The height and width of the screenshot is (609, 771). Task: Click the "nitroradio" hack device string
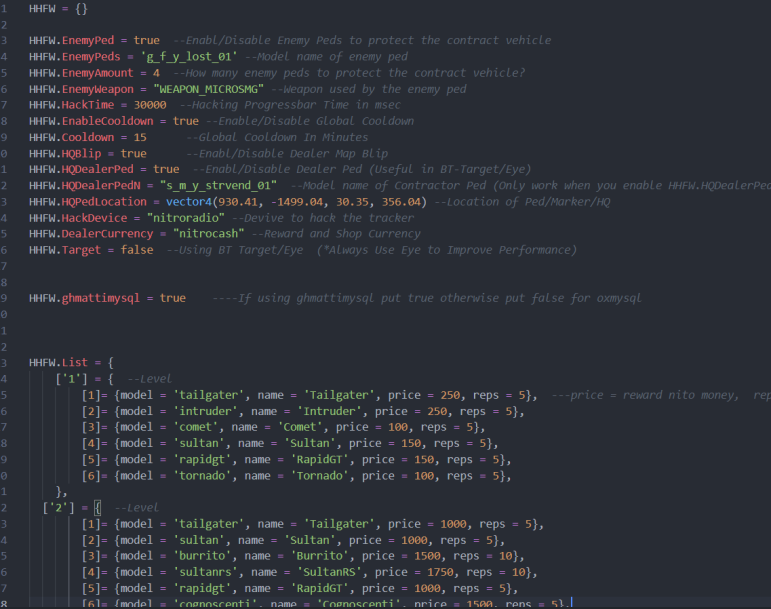[x=186, y=218]
